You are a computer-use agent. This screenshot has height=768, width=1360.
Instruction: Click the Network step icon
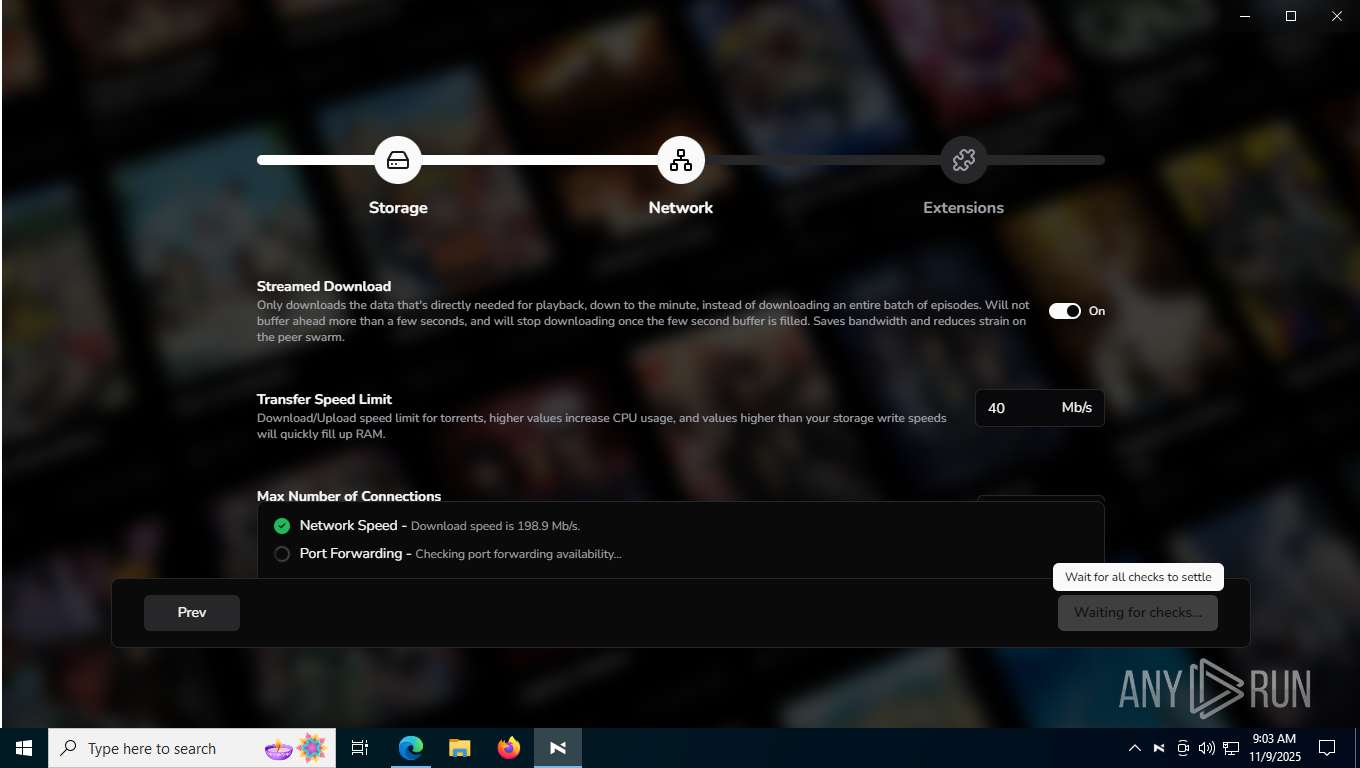[681, 160]
